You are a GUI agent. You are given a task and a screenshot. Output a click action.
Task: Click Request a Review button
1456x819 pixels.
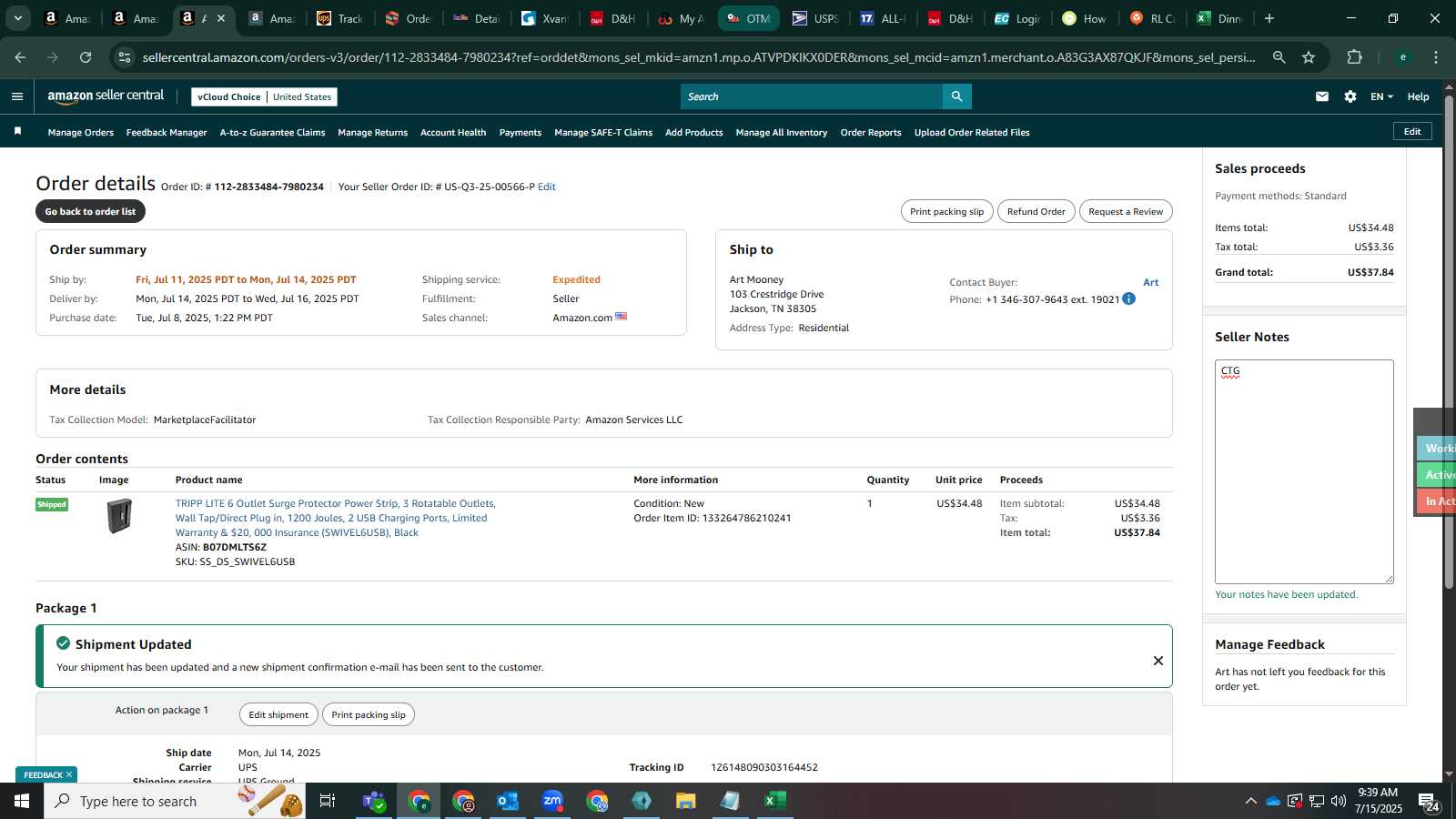1126,211
